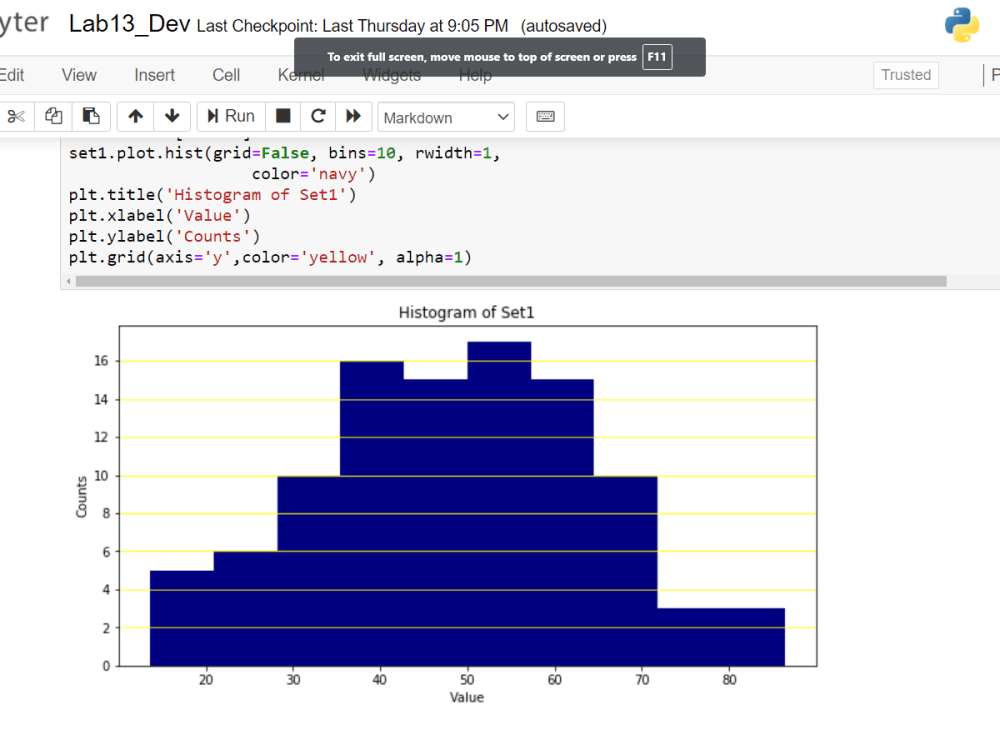Open the Edit menu
The width and height of the screenshot is (1000, 750).
click(x=11, y=75)
